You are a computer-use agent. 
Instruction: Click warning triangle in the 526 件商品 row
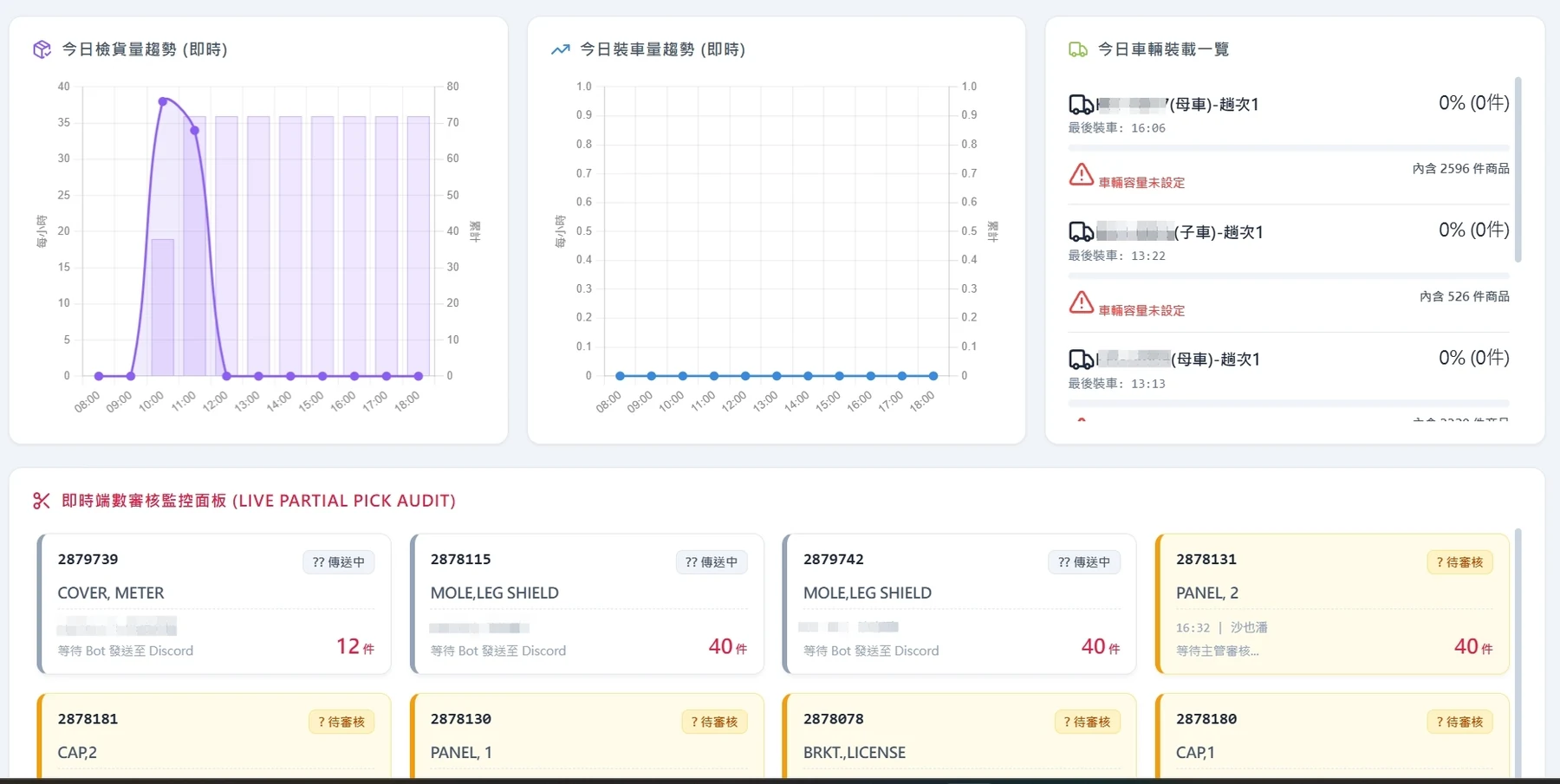(x=1081, y=302)
